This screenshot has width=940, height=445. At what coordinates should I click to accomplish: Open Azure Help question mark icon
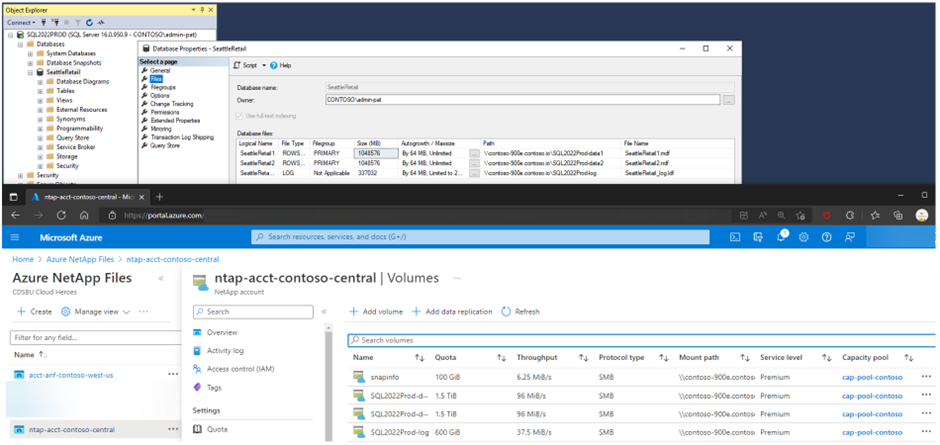click(x=827, y=237)
